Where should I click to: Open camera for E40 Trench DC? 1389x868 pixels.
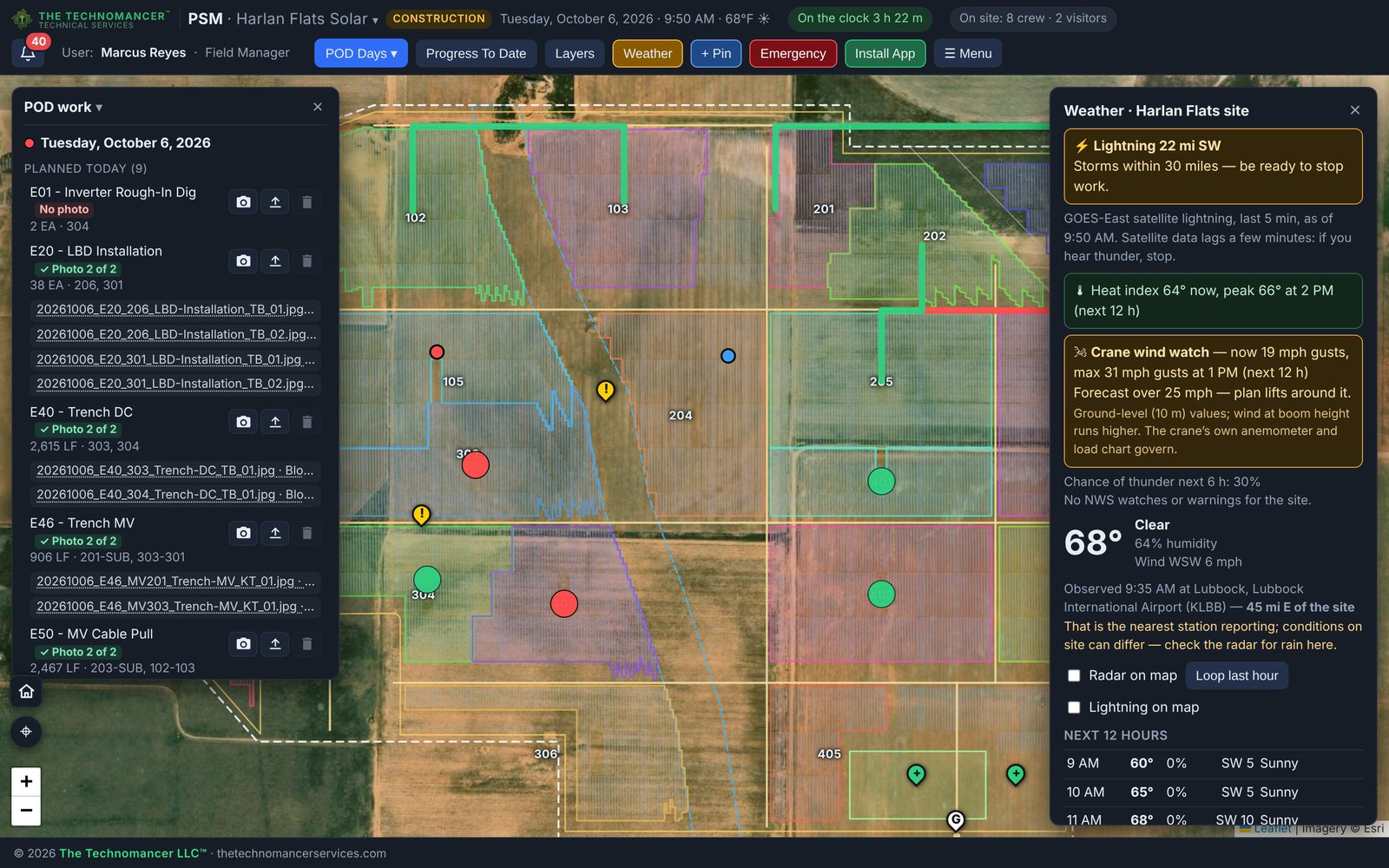coord(243,422)
